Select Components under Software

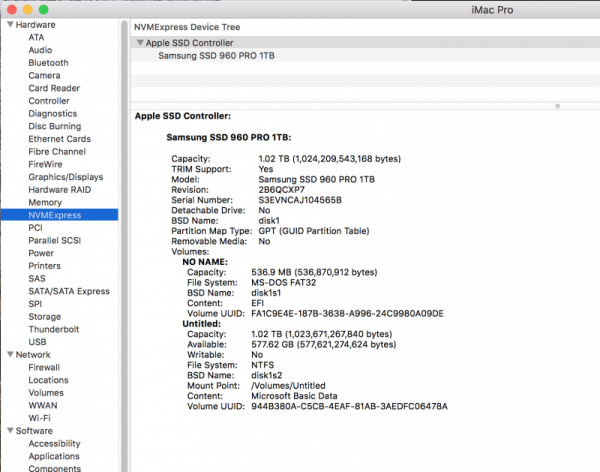tap(54, 469)
